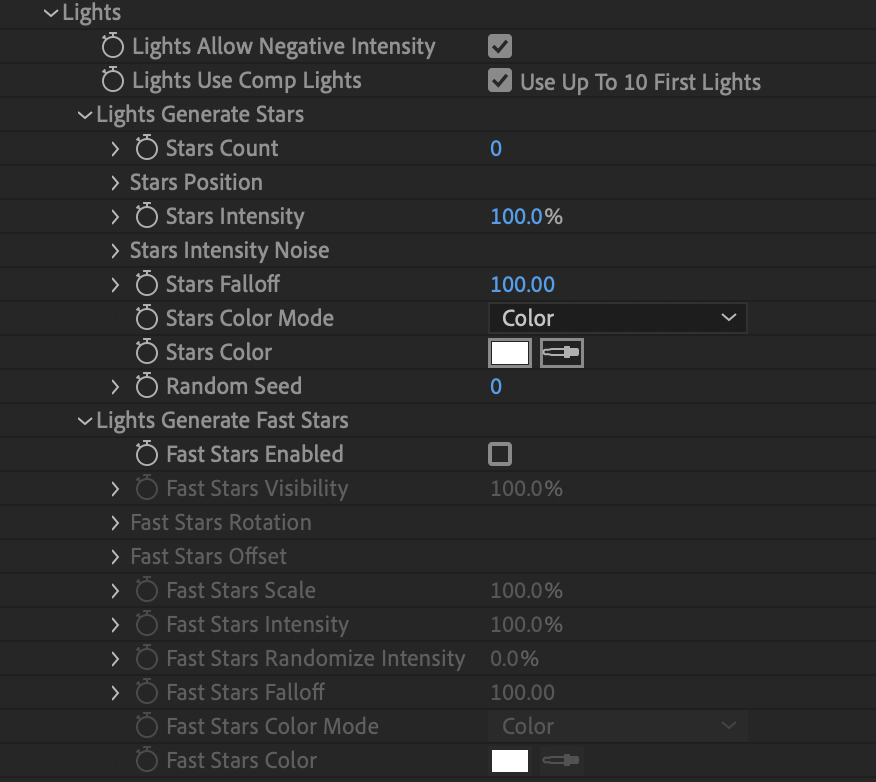Open the white Stars Color swatch
This screenshot has height=782, width=876.
point(510,352)
